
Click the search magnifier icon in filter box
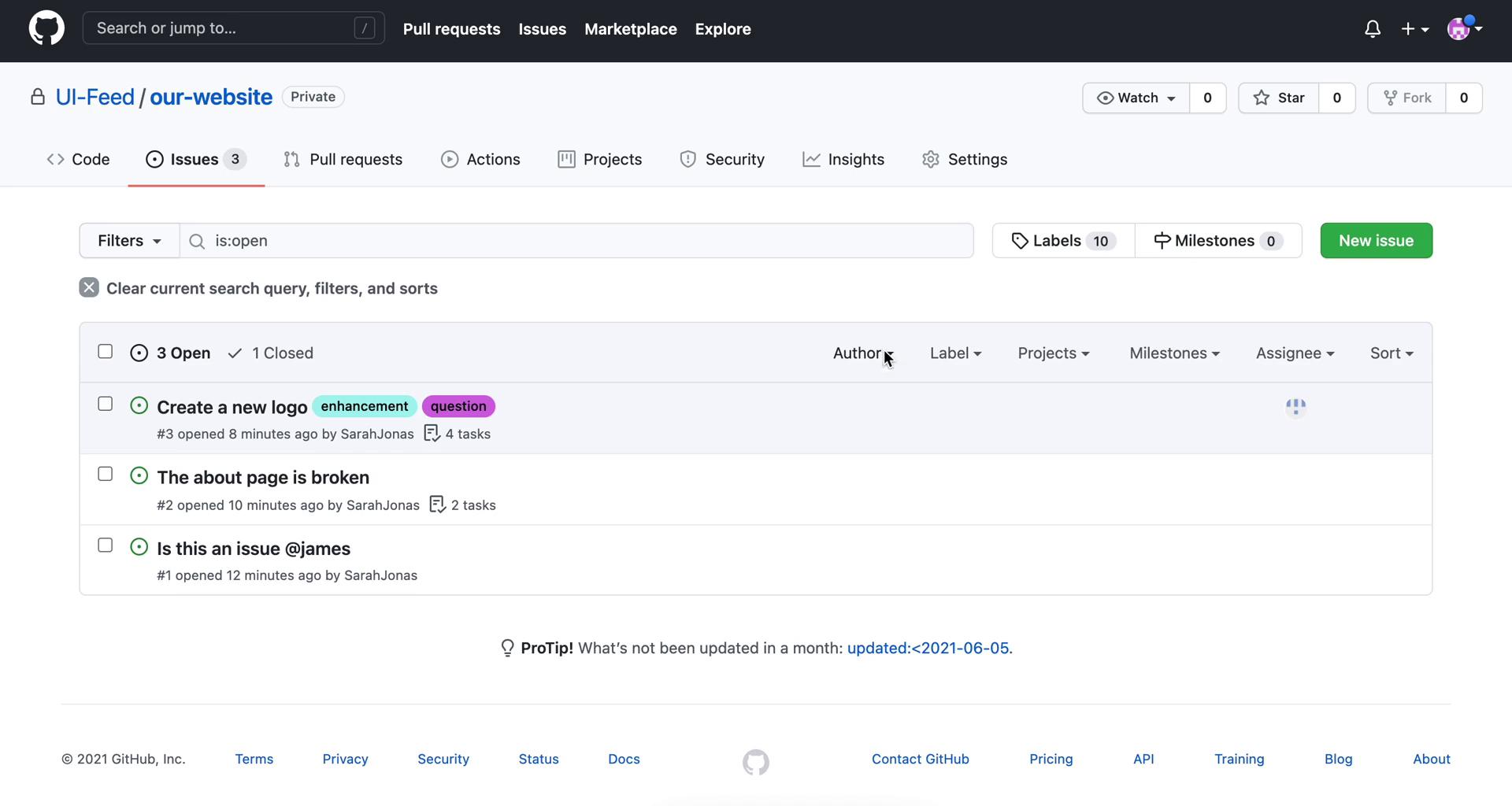point(197,241)
